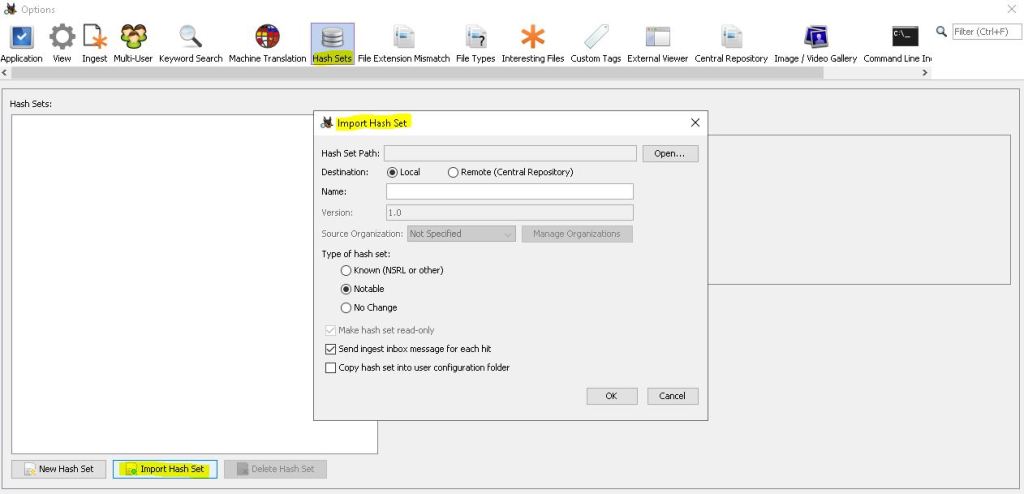Open File Extension Mismatch settings
The image size is (1024, 494).
tap(403, 38)
